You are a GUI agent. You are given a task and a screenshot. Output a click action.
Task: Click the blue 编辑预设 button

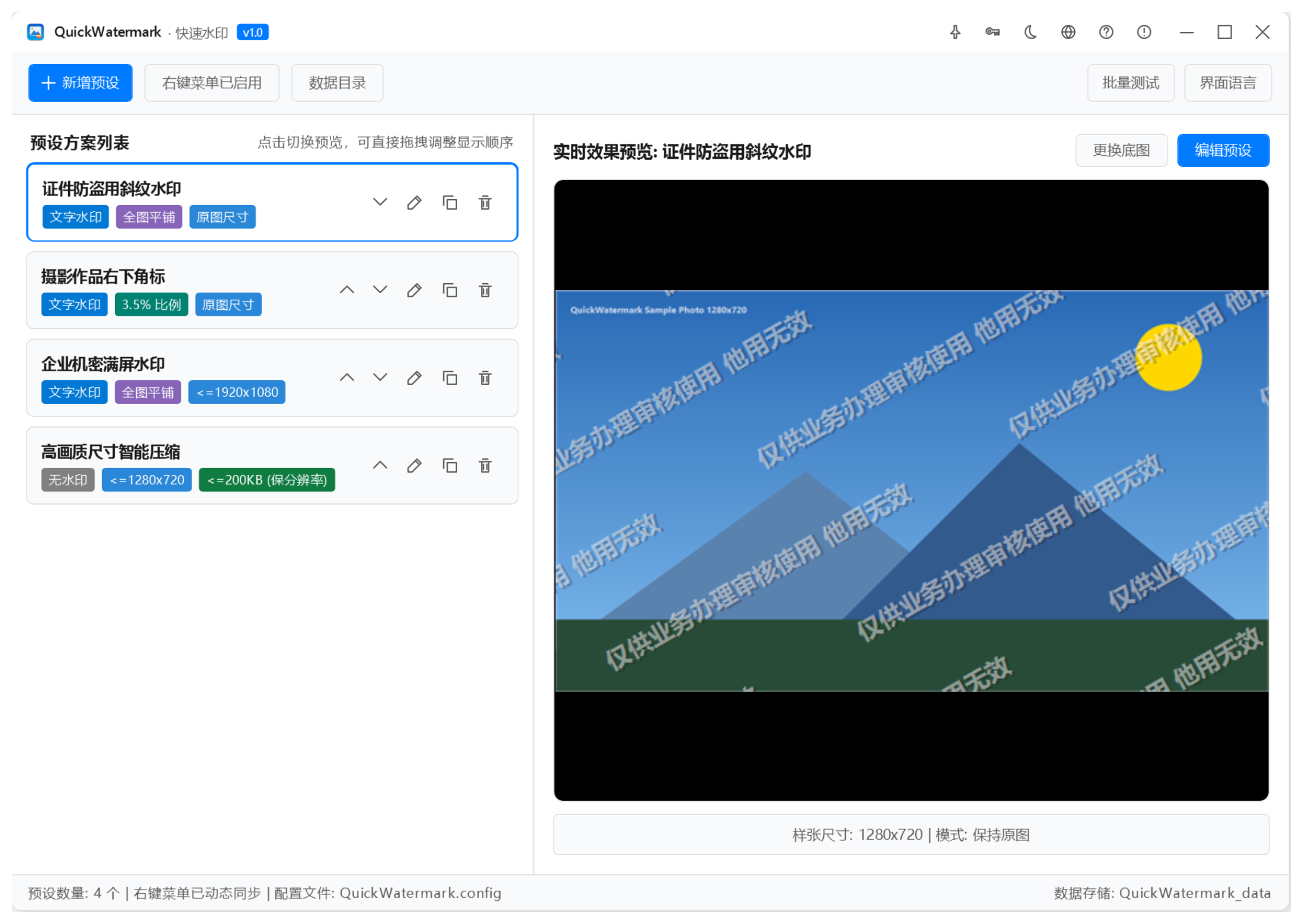pyautogui.click(x=1223, y=150)
